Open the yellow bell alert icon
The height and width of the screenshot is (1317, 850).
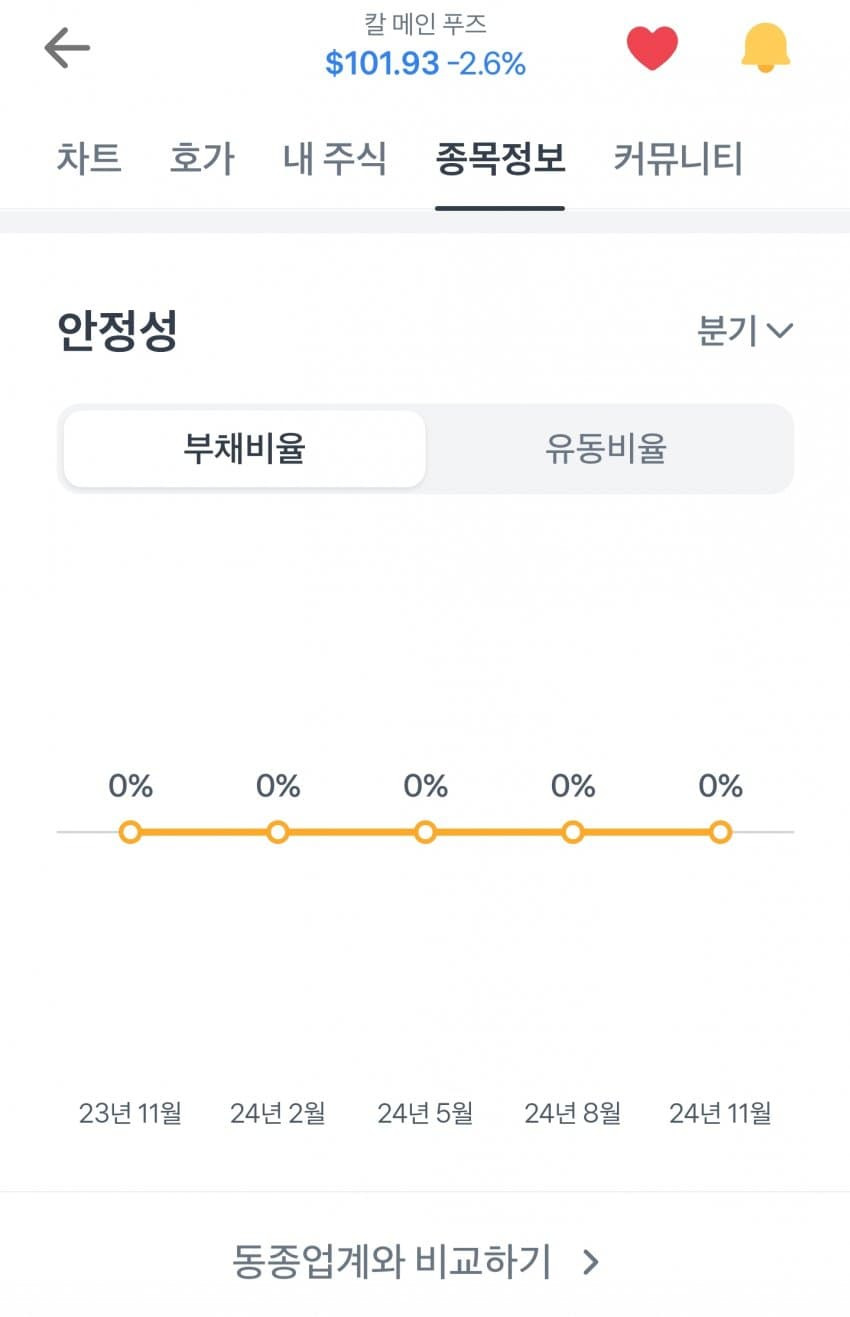766,48
